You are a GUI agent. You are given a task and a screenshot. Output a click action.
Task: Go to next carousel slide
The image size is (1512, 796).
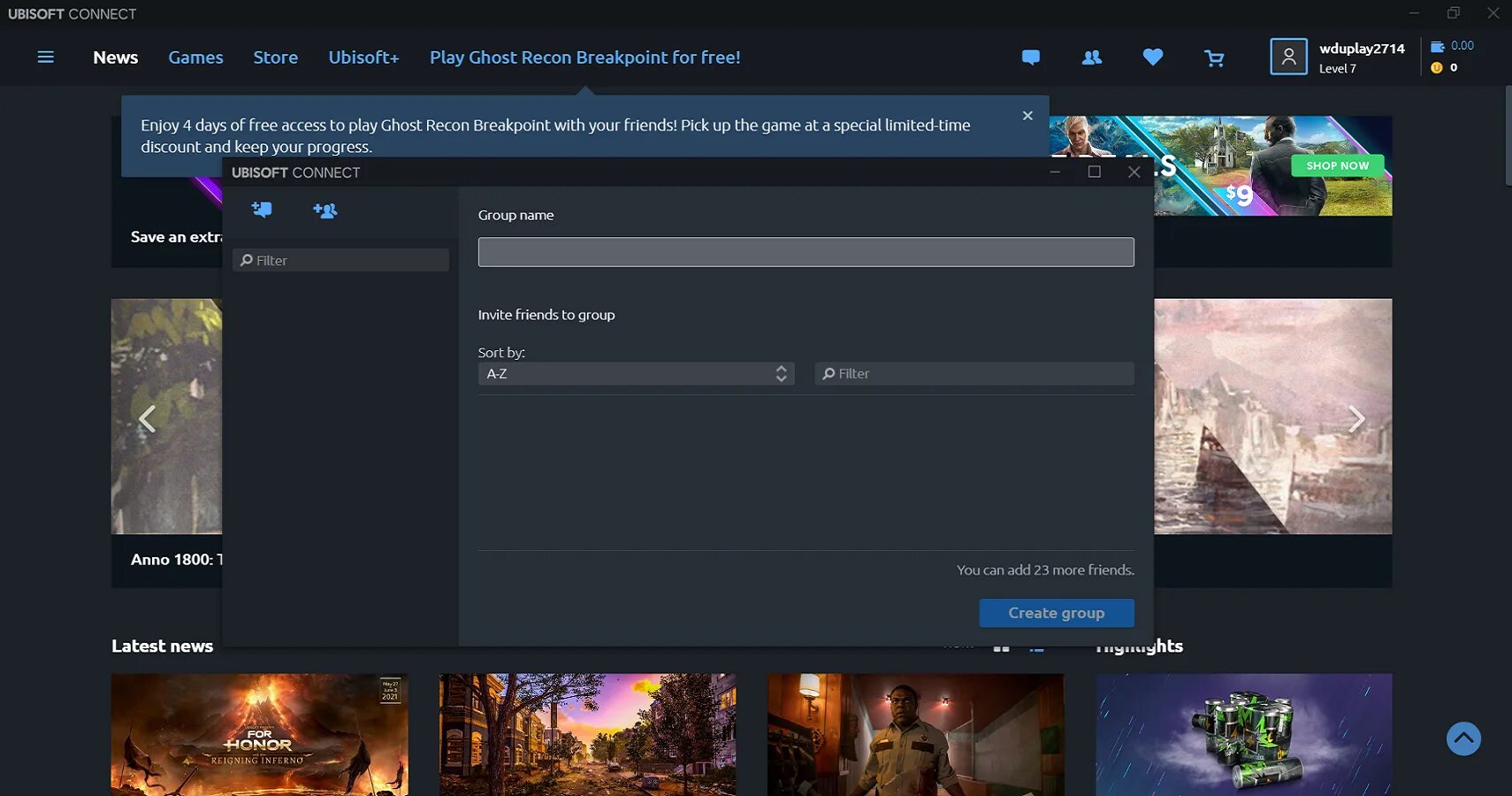pos(1356,418)
